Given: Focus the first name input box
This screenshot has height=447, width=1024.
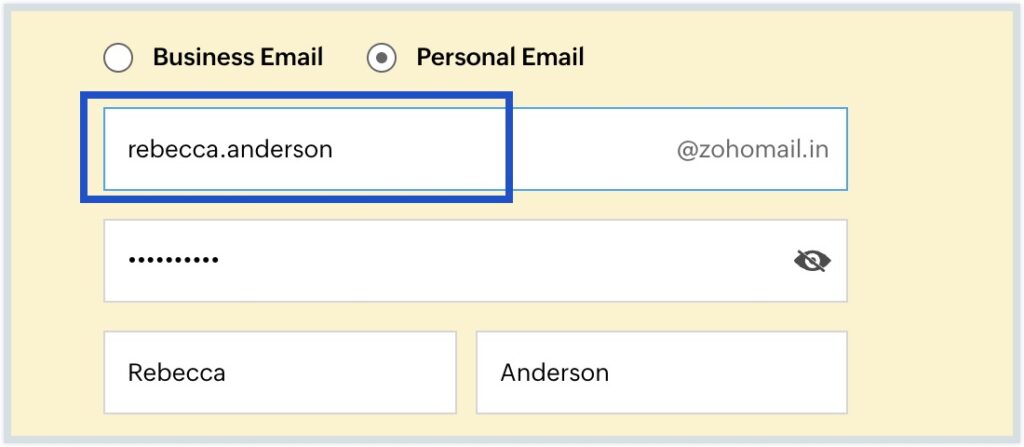Looking at the screenshot, I should pyautogui.click(x=280, y=372).
